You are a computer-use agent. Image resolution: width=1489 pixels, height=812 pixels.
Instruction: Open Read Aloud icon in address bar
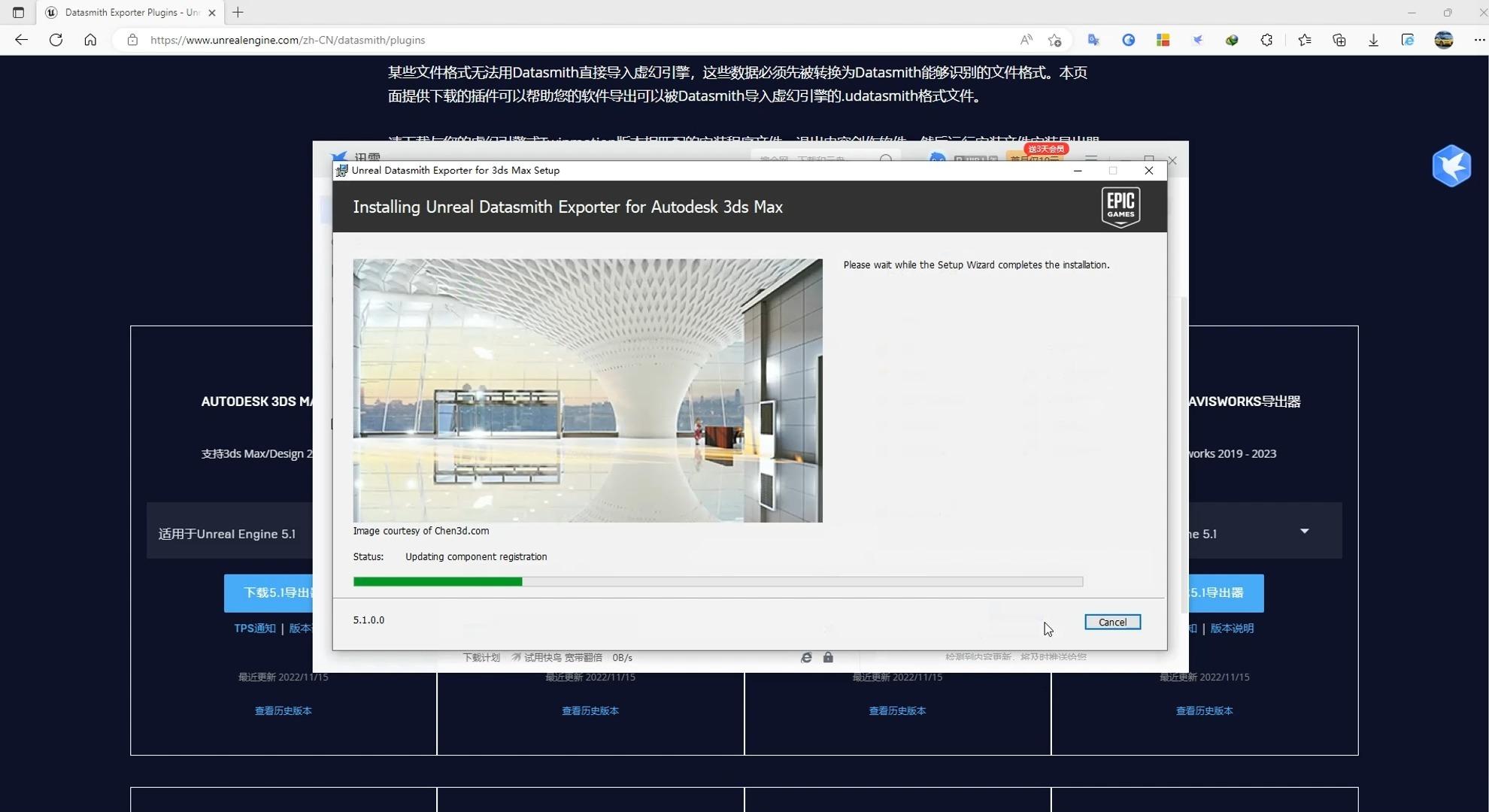1025,40
